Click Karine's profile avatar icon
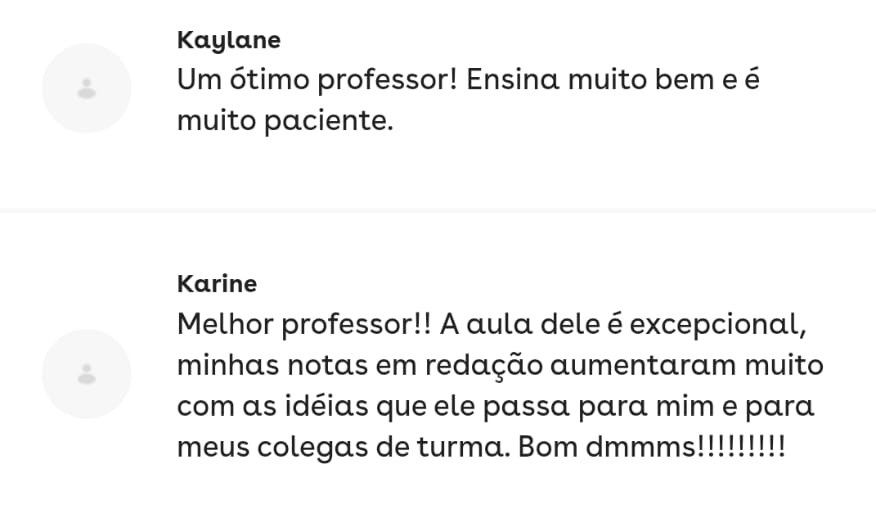 click(86, 374)
